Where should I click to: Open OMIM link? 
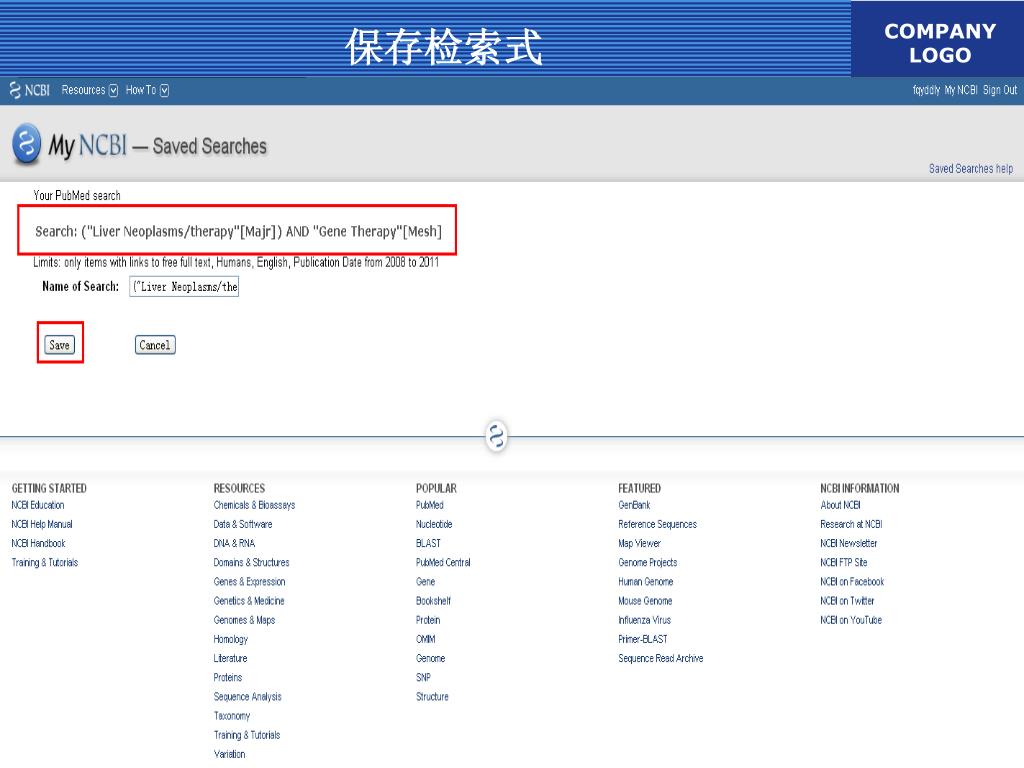426,639
